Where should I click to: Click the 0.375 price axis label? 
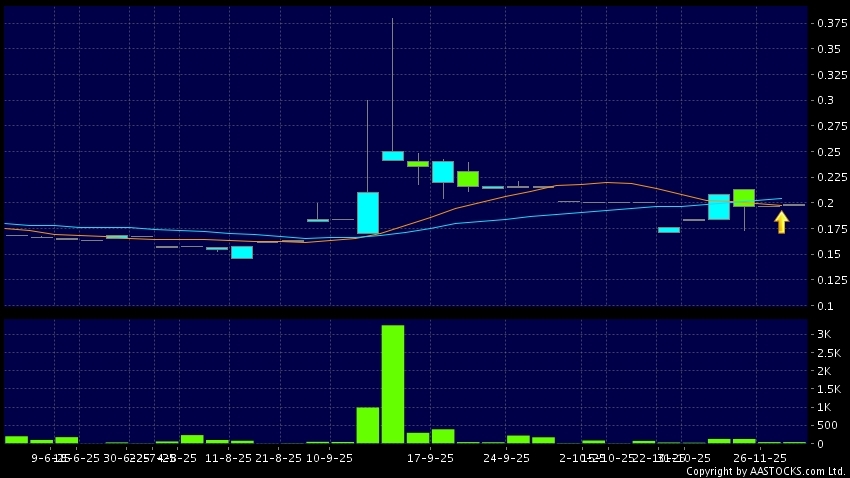point(827,23)
